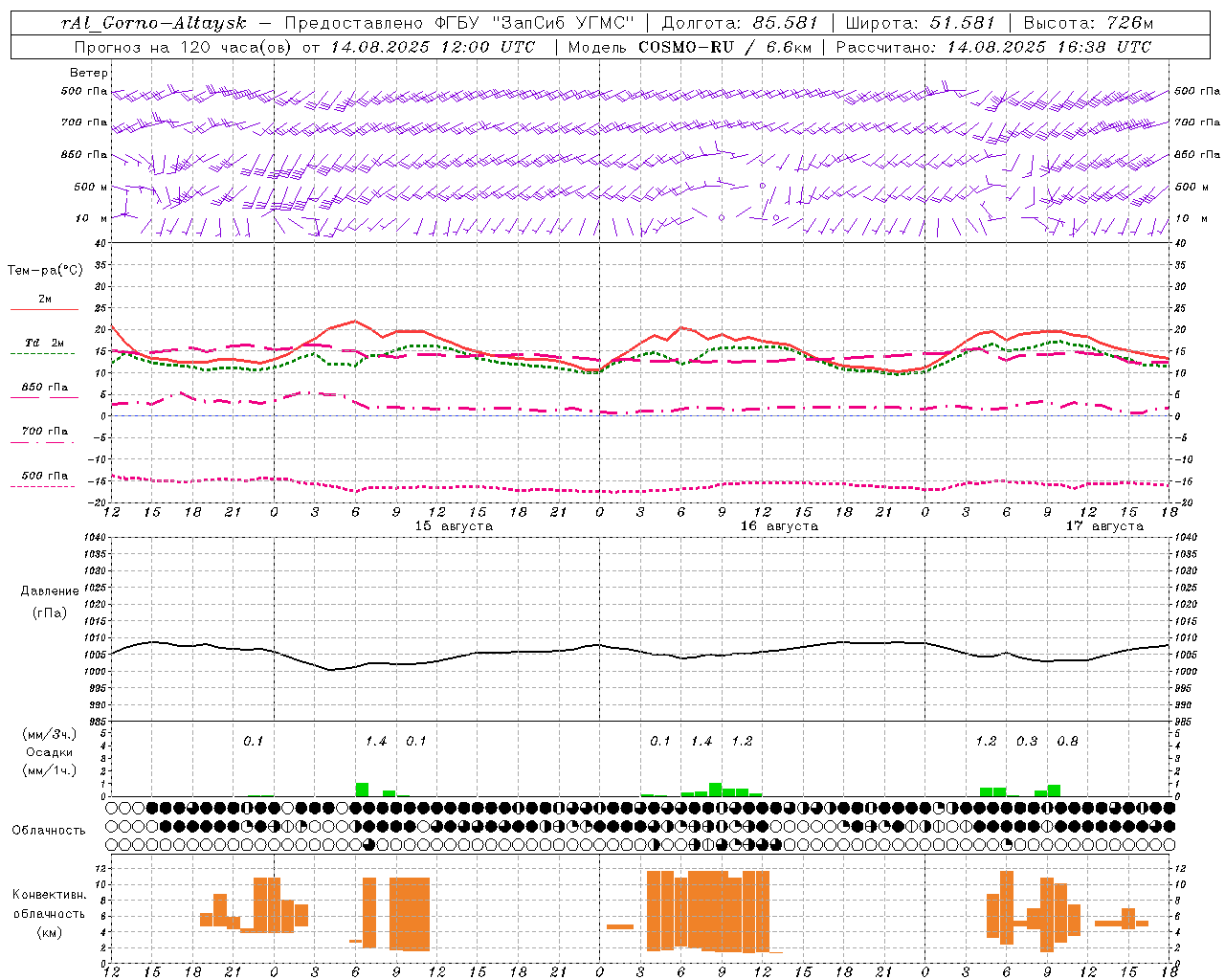
Task: Select the (мм/1ч.) precipitation unit label
Action: tap(50, 770)
